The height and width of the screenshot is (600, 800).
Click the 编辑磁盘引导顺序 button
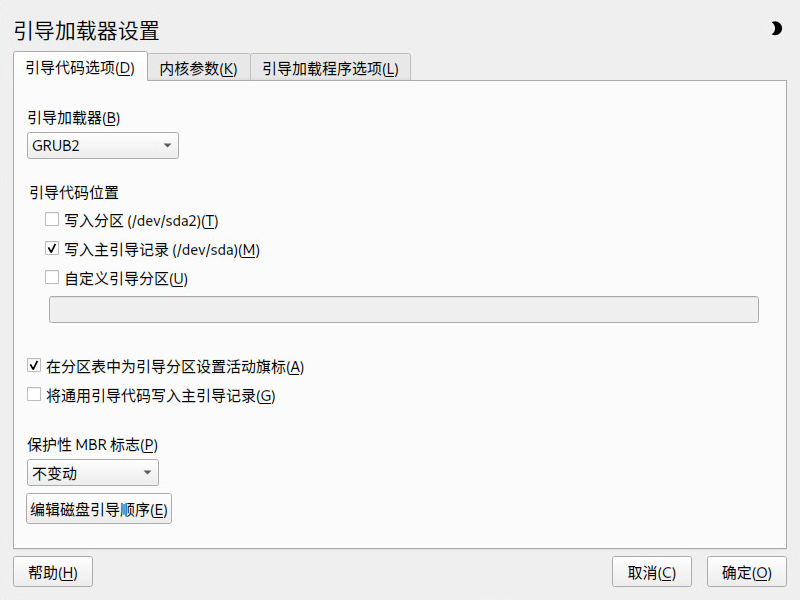point(99,509)
